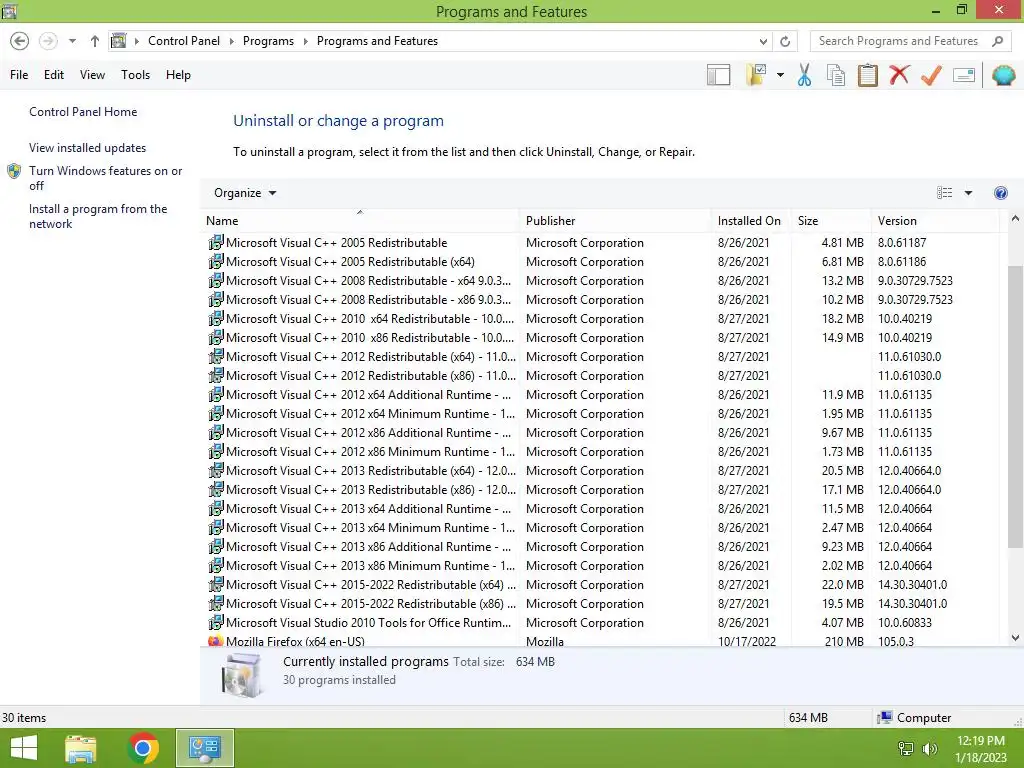Sort by Publisher column header
The height and width of the screenshot is (768, 1024).
point(615,221)
